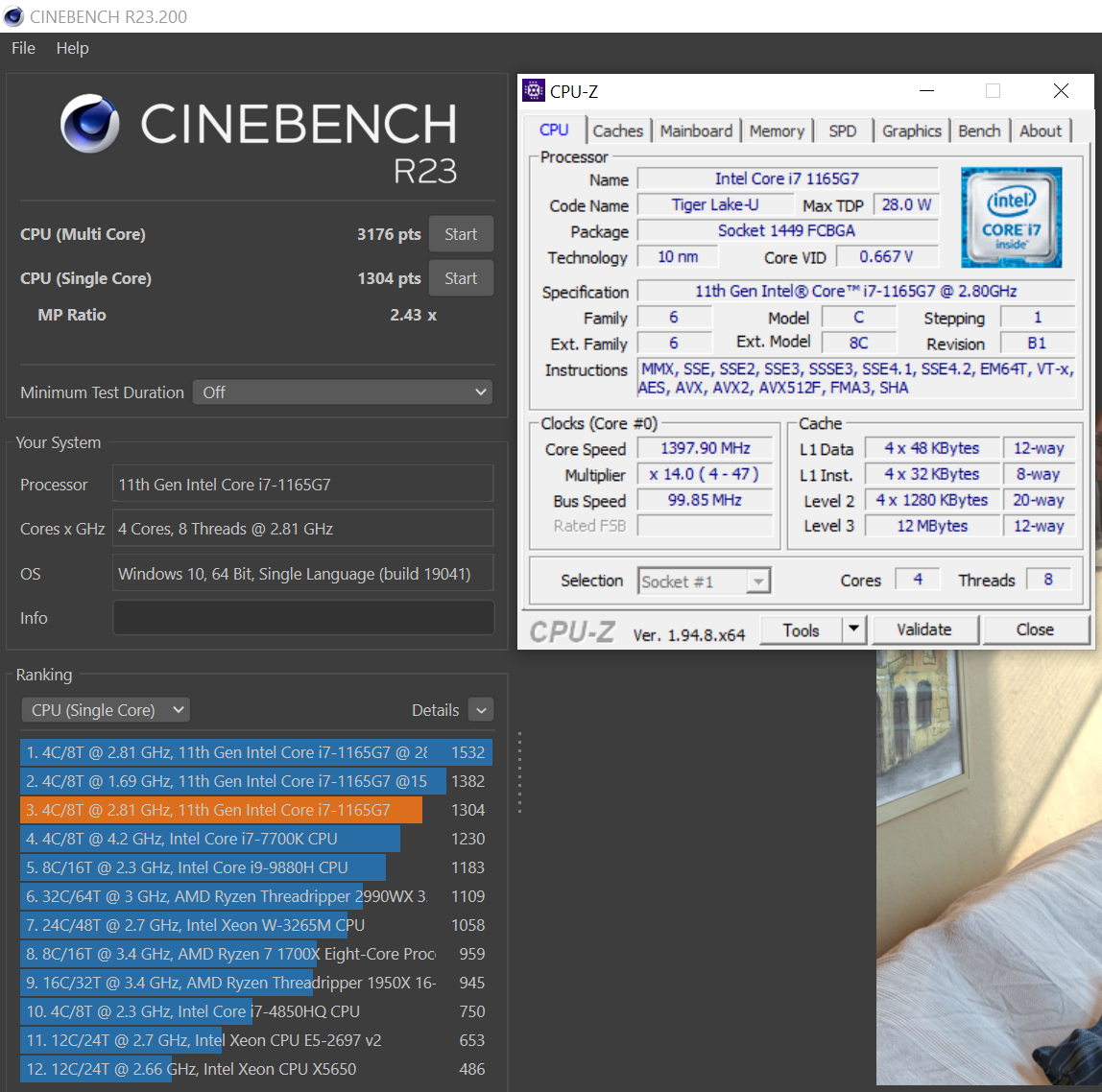Click the Cores x GHz value field
Image resolution: width=1102 pixels, height=1092 pixels.
click(303, 529)
